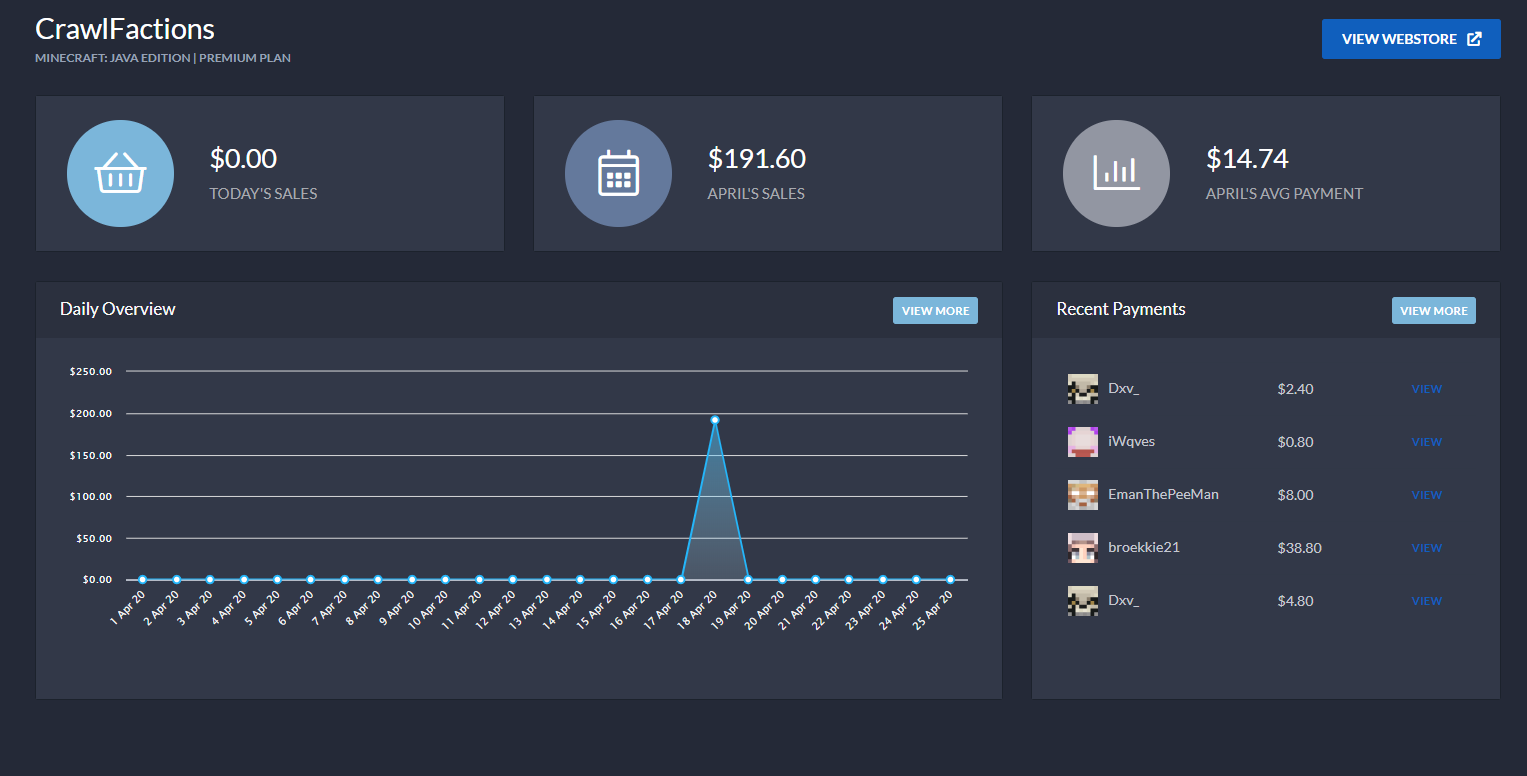Click the external link icon on View Webstore
The height and width of the screenshot is (776, 1527).
1474,39
